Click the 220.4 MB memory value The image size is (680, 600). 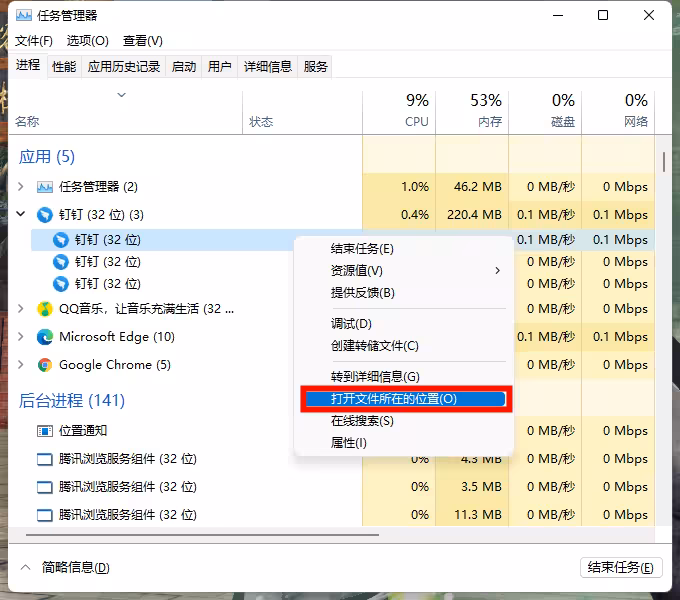474,215
